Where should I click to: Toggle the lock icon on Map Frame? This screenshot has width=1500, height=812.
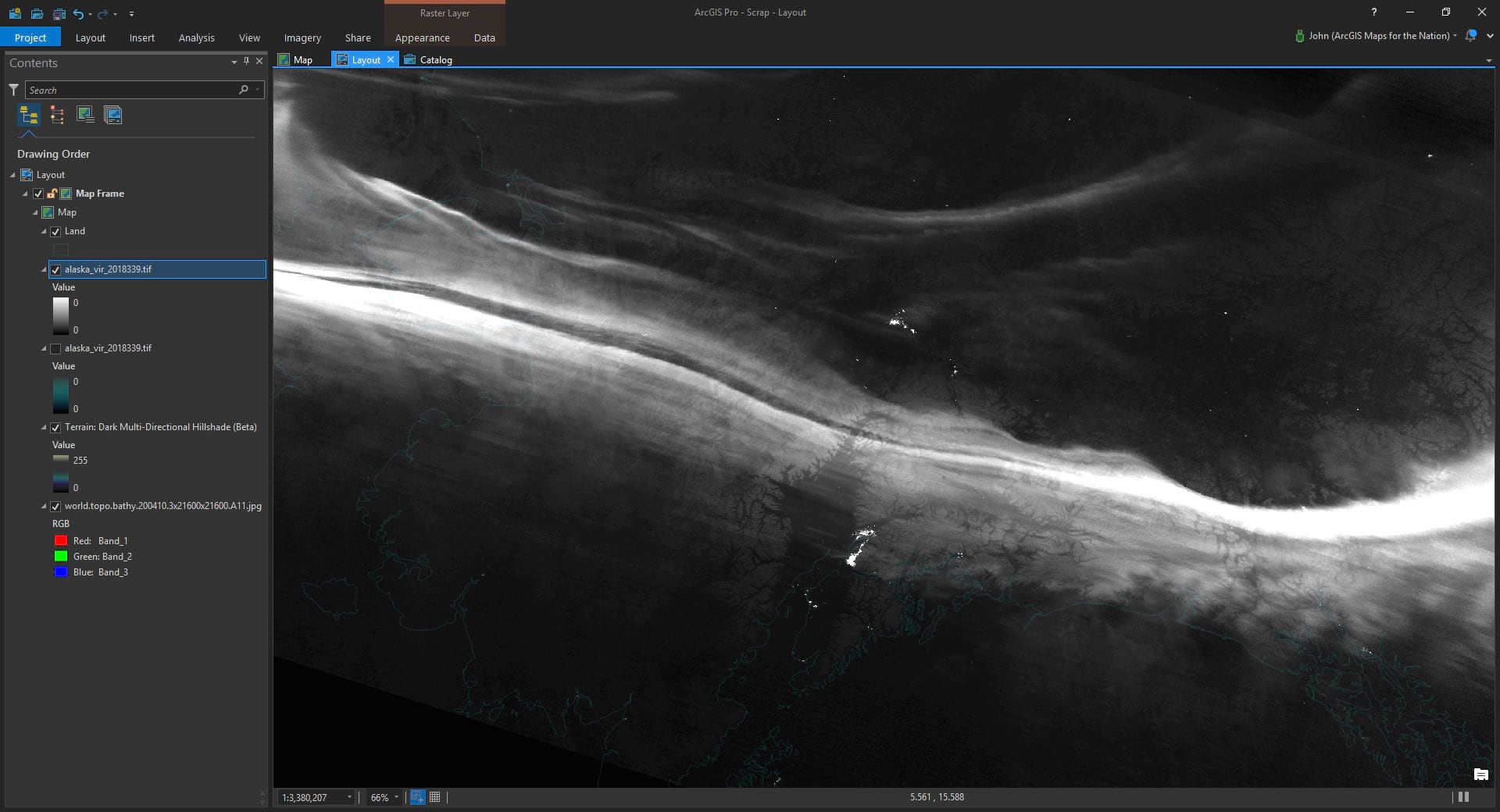(x=52, y=194)
